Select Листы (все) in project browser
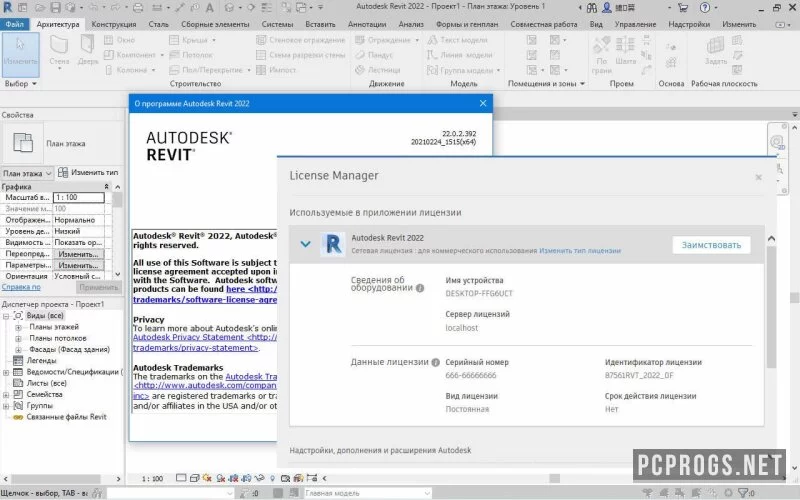The width and height of the screenshot is (800, 500). pos(46,383)
